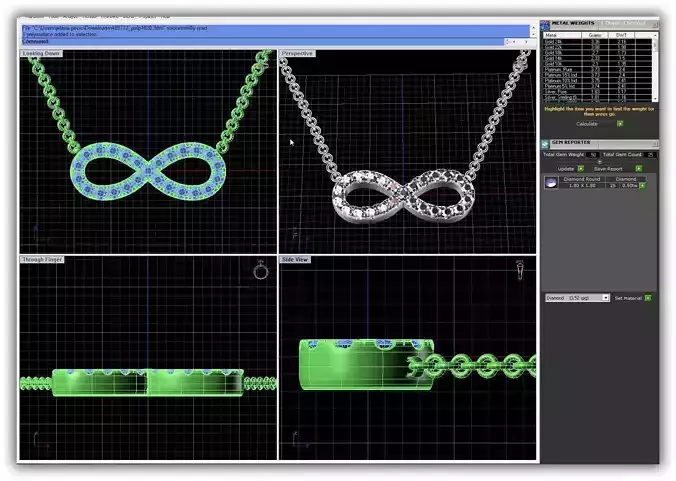Click the green Set Material go button
The height and width of the screenshot is (481, 676).
648,298
